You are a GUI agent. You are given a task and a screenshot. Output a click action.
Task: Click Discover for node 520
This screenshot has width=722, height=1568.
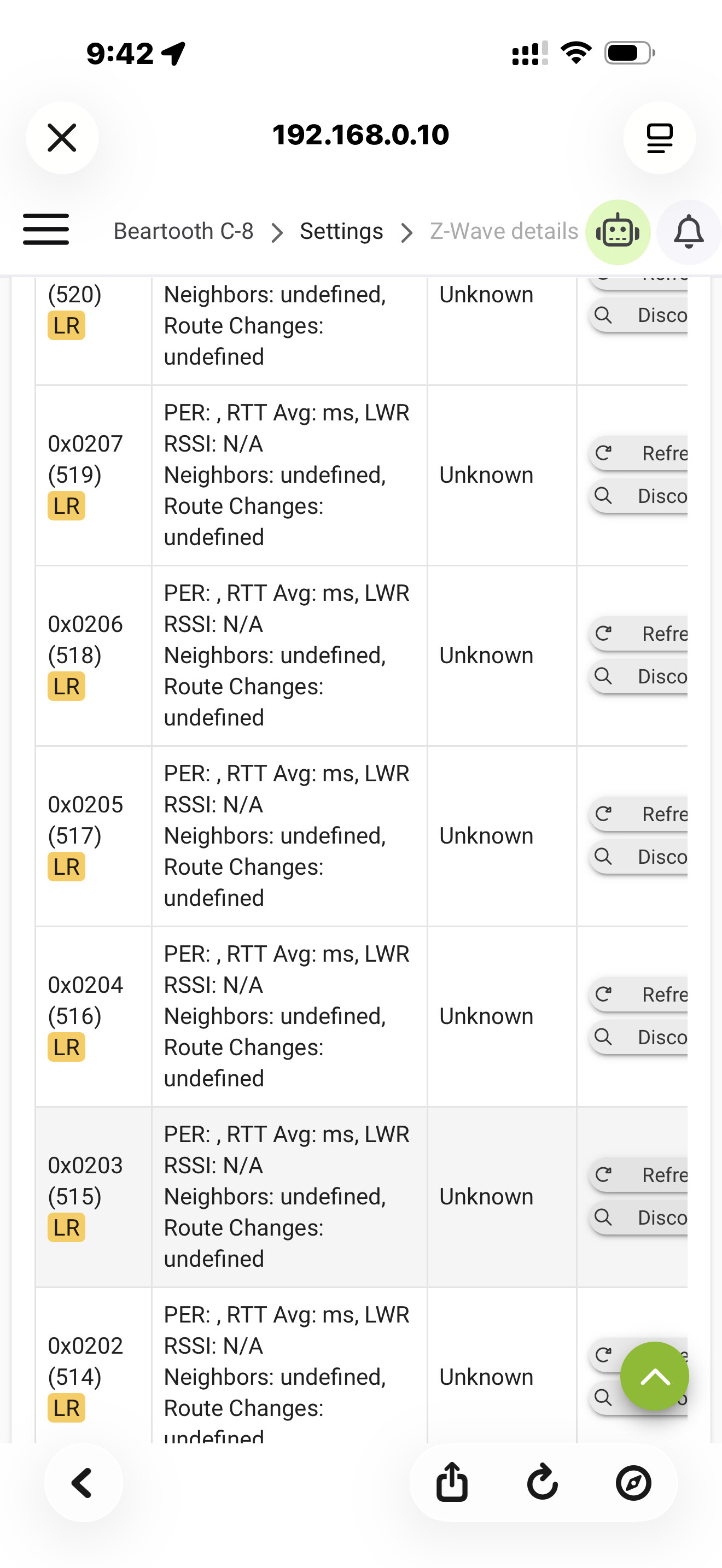pos(639,315)
